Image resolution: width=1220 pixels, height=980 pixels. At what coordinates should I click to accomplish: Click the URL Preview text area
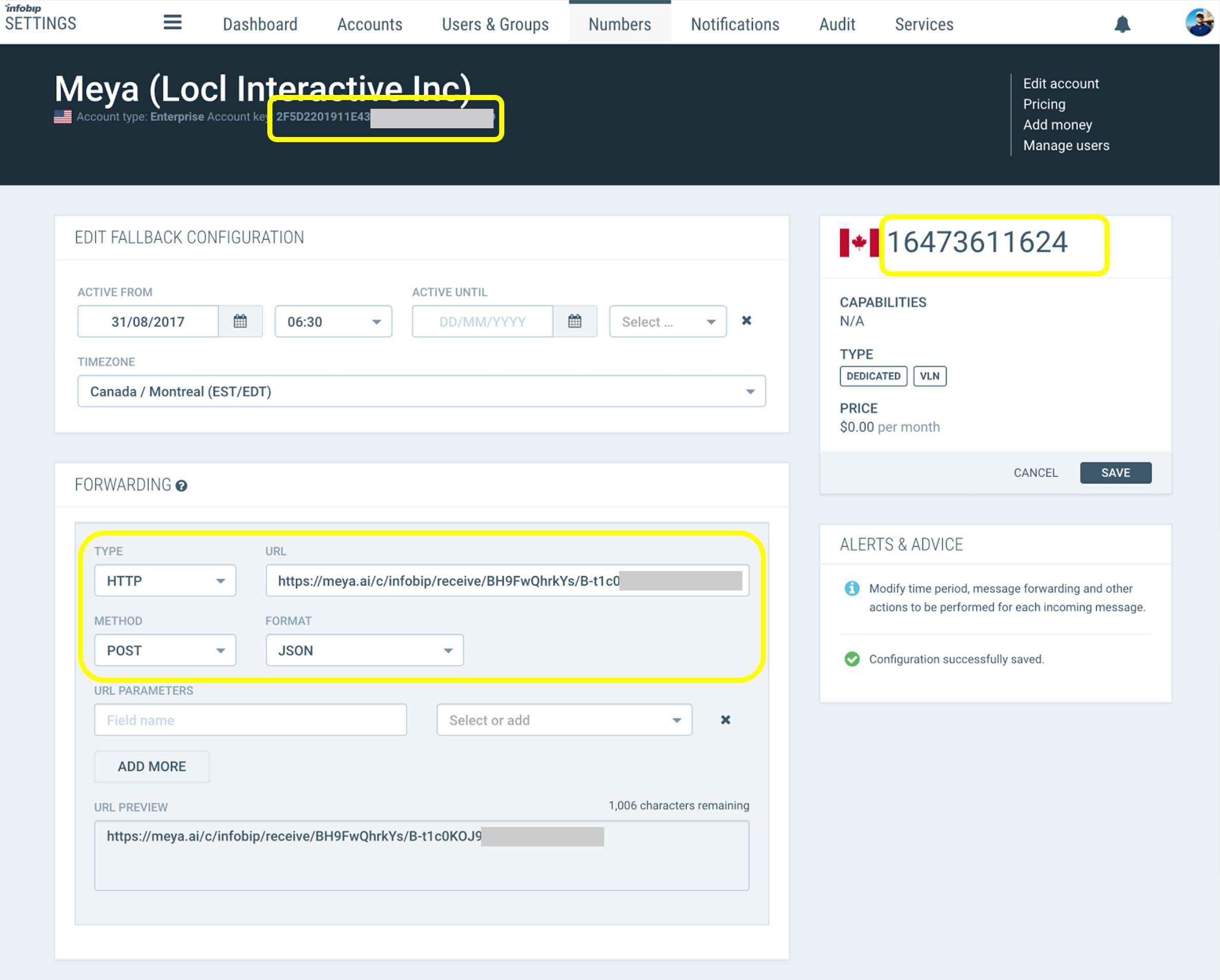(x=422, y=855)
